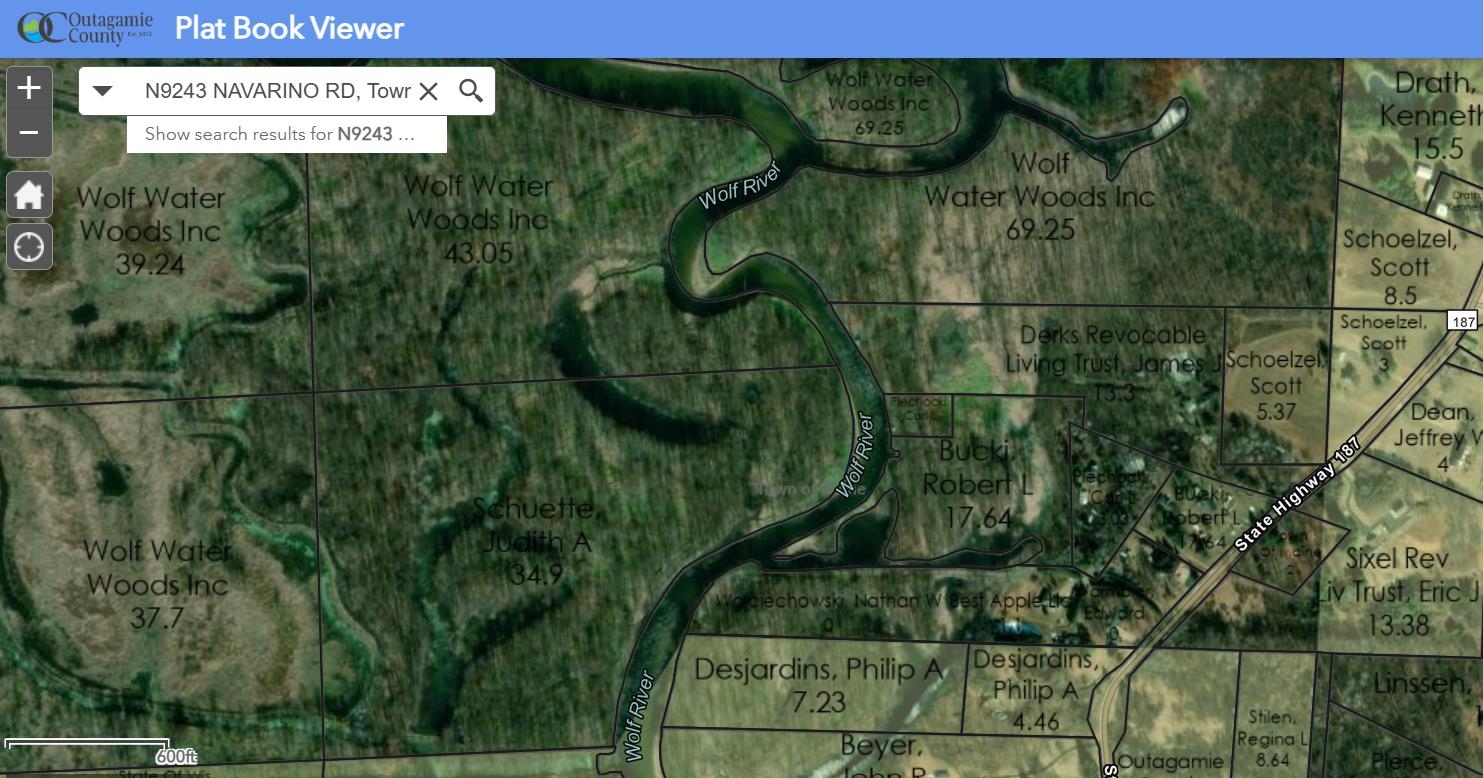Zoom in with the plus button

(x=29, y=88)
